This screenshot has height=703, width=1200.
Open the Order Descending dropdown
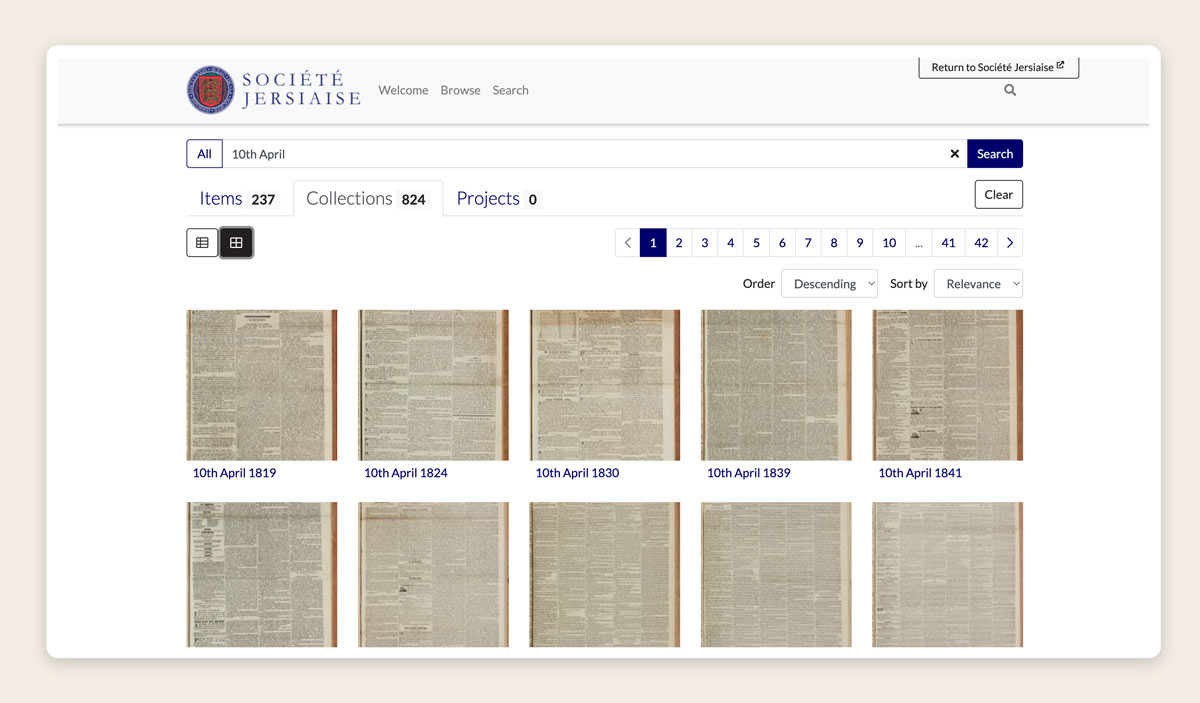click(829, 284)
